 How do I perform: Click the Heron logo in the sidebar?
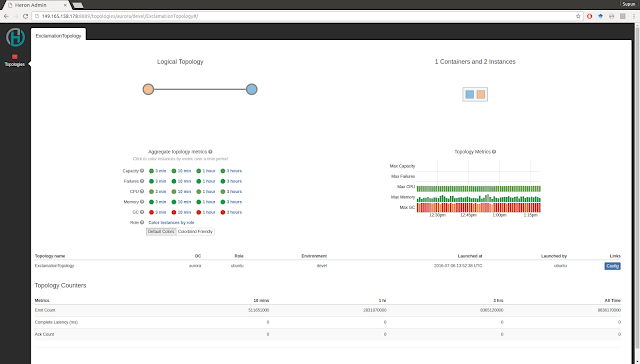pyautogui.click(x=16, y=37)
